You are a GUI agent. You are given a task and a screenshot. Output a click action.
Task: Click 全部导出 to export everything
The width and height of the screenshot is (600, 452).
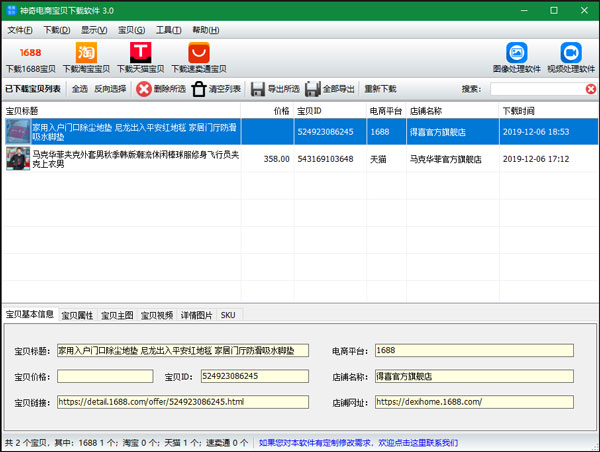[x=330, y=89]
